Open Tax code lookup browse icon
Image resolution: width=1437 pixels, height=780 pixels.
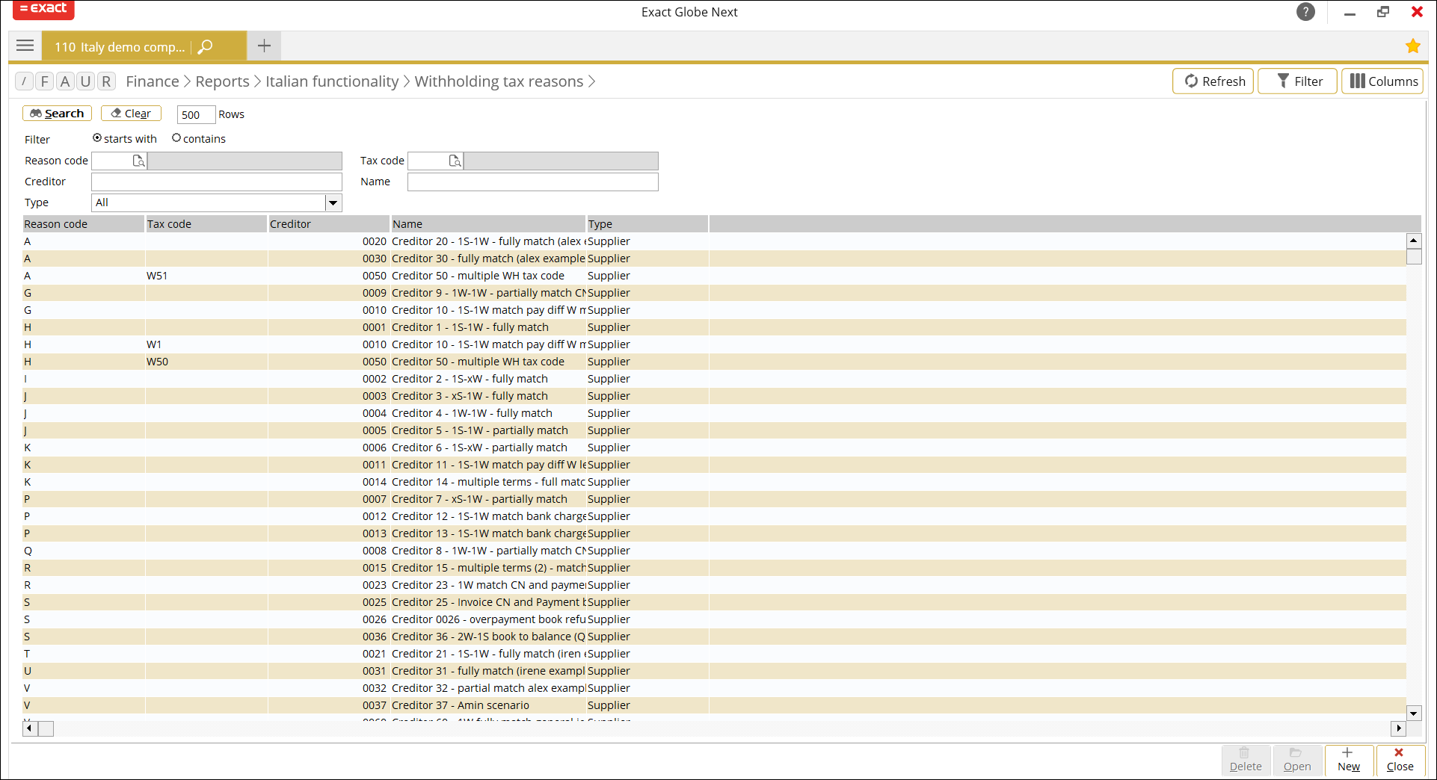click(454, 161)
